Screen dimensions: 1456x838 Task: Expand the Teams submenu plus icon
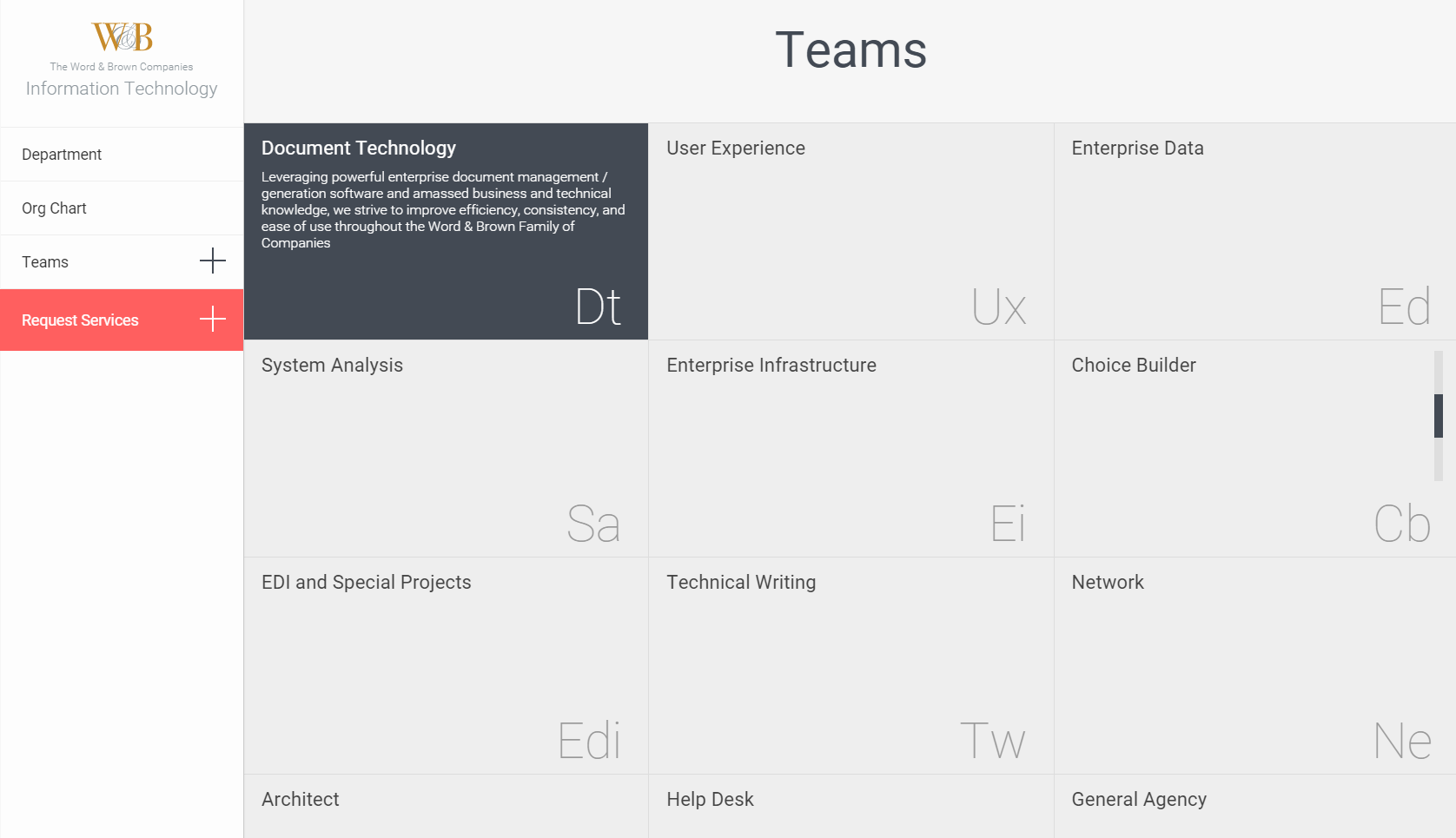212,261
